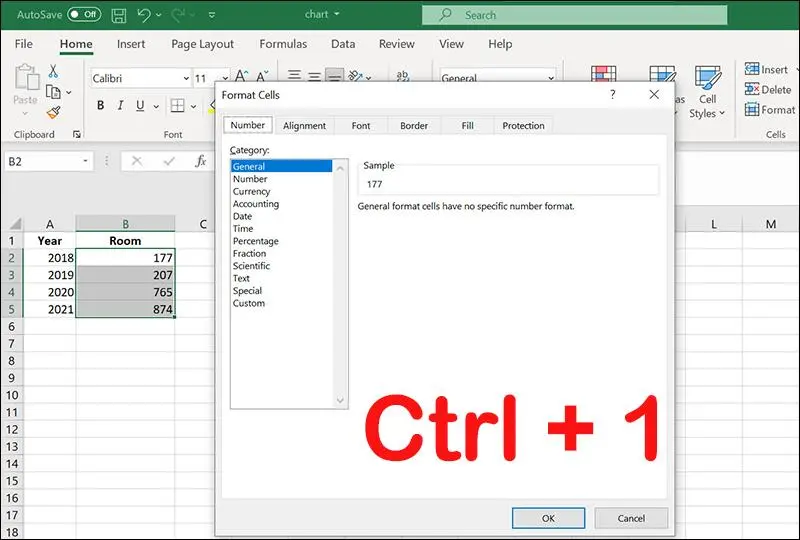
Task: Open the General number format dropdown
Action: 551,78
